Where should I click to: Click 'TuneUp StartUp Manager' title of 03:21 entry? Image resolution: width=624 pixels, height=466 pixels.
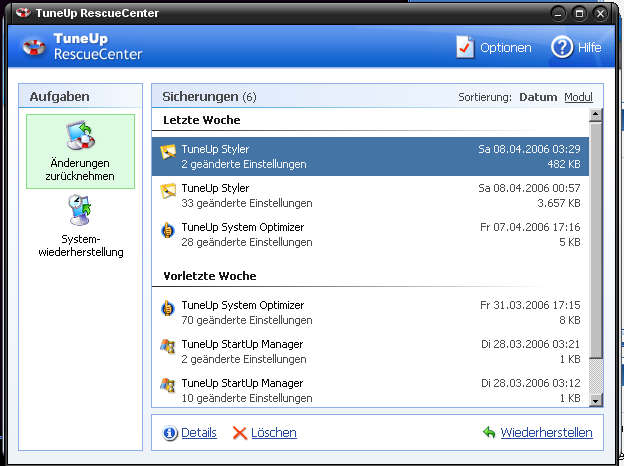pyautogui.click(x=242, y=344)
